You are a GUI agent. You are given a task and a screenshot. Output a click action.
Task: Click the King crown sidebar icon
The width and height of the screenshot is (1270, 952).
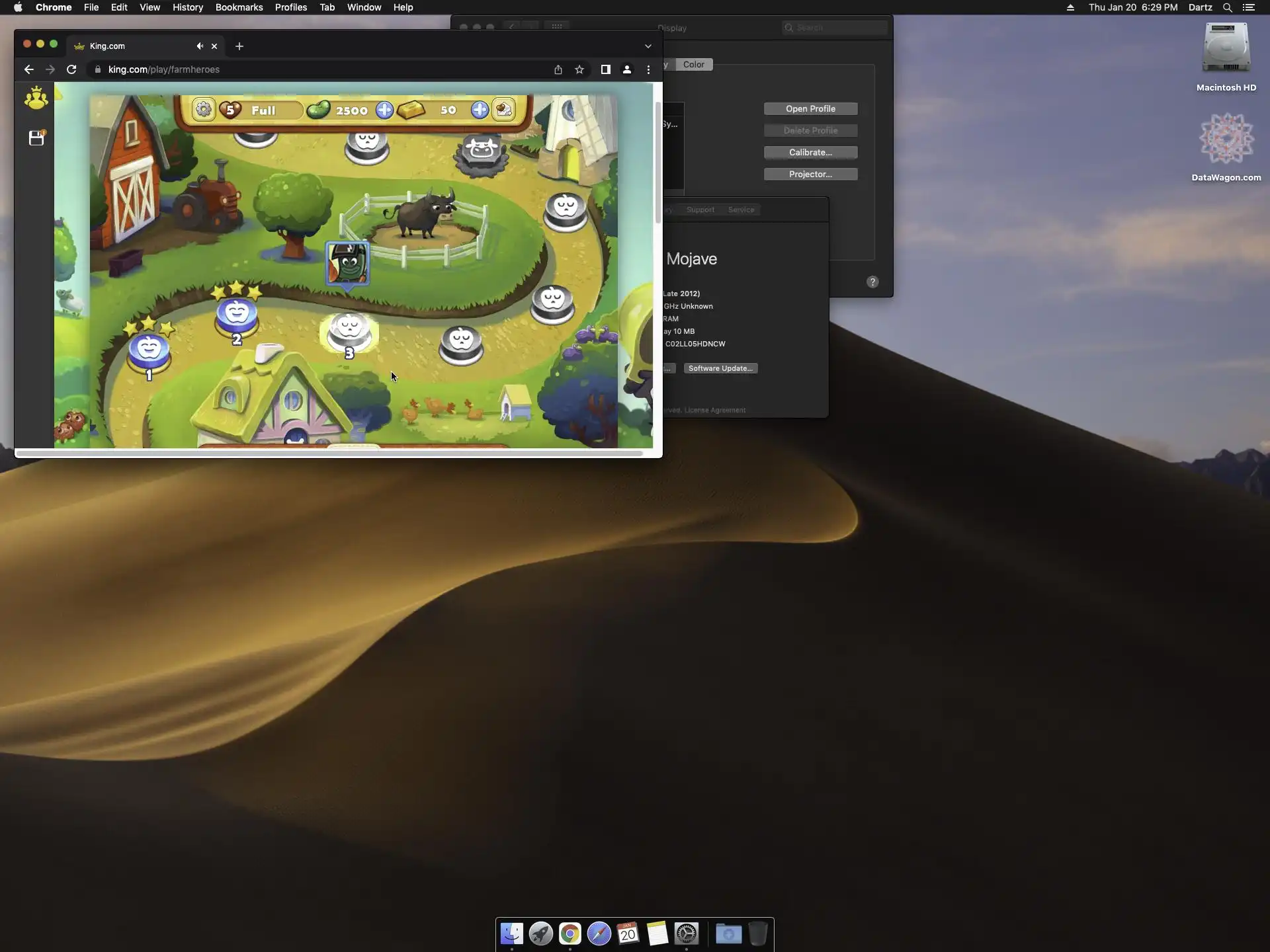[36, 99]
